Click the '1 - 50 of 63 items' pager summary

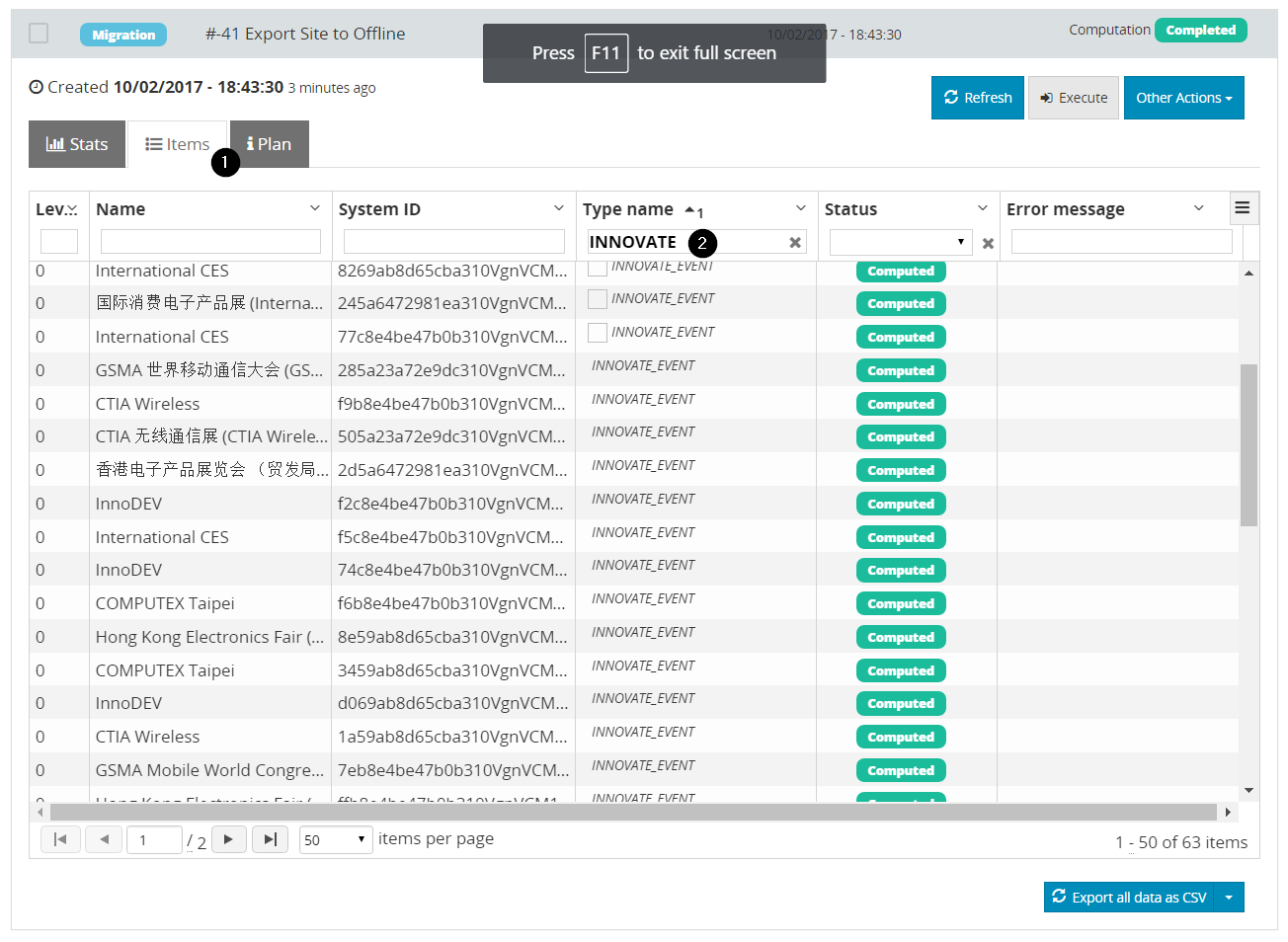[1181, 842]
